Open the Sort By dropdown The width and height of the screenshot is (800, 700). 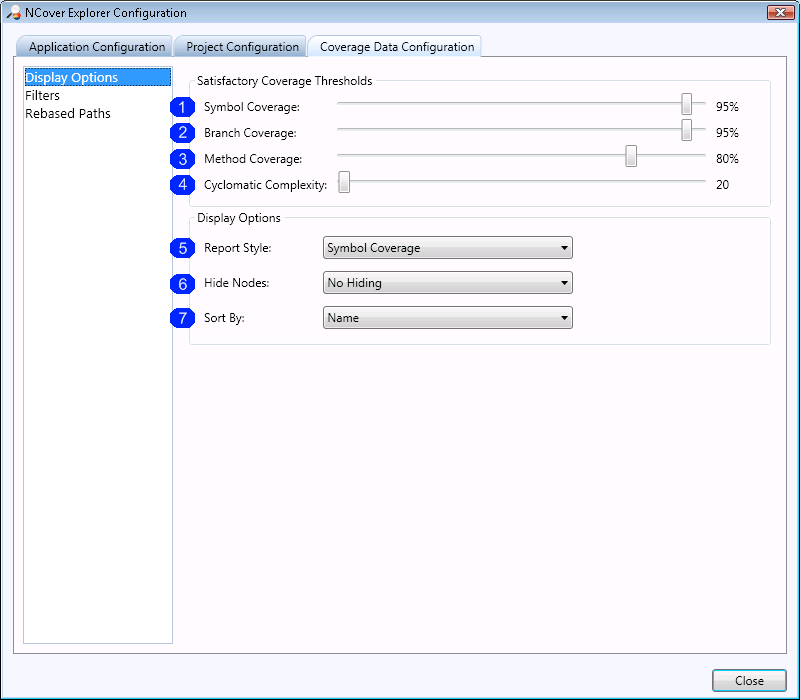pyautogui.click(x=448, y=318)
